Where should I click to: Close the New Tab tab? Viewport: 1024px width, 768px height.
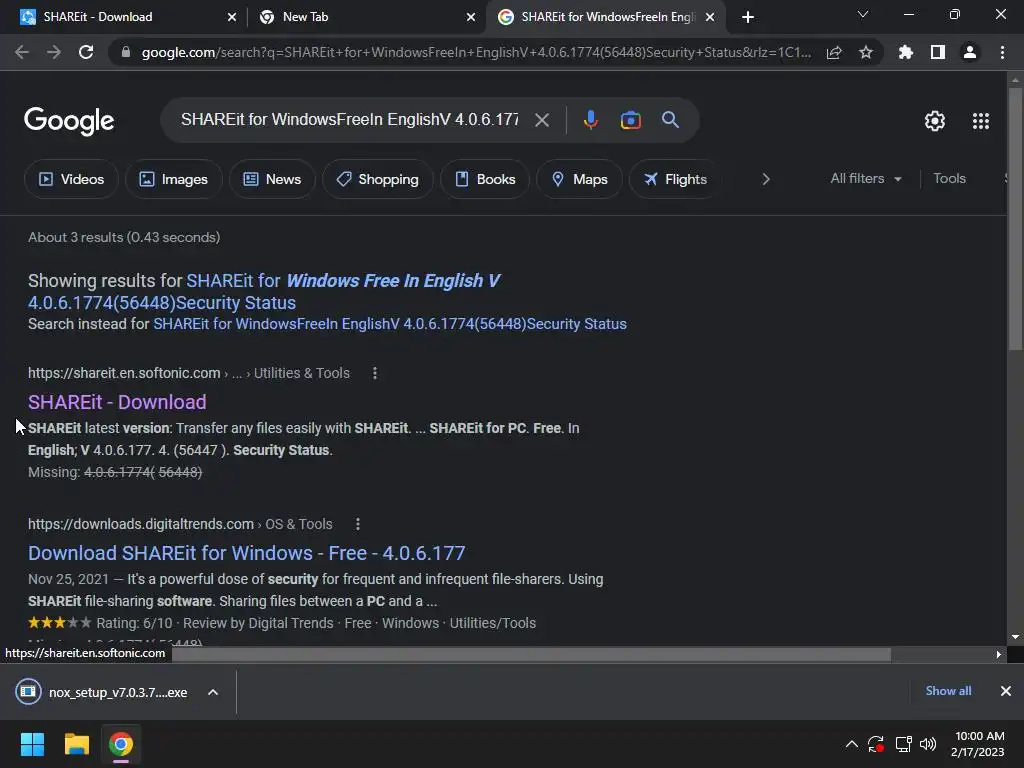pyautogui.click(x=471, y=17)
